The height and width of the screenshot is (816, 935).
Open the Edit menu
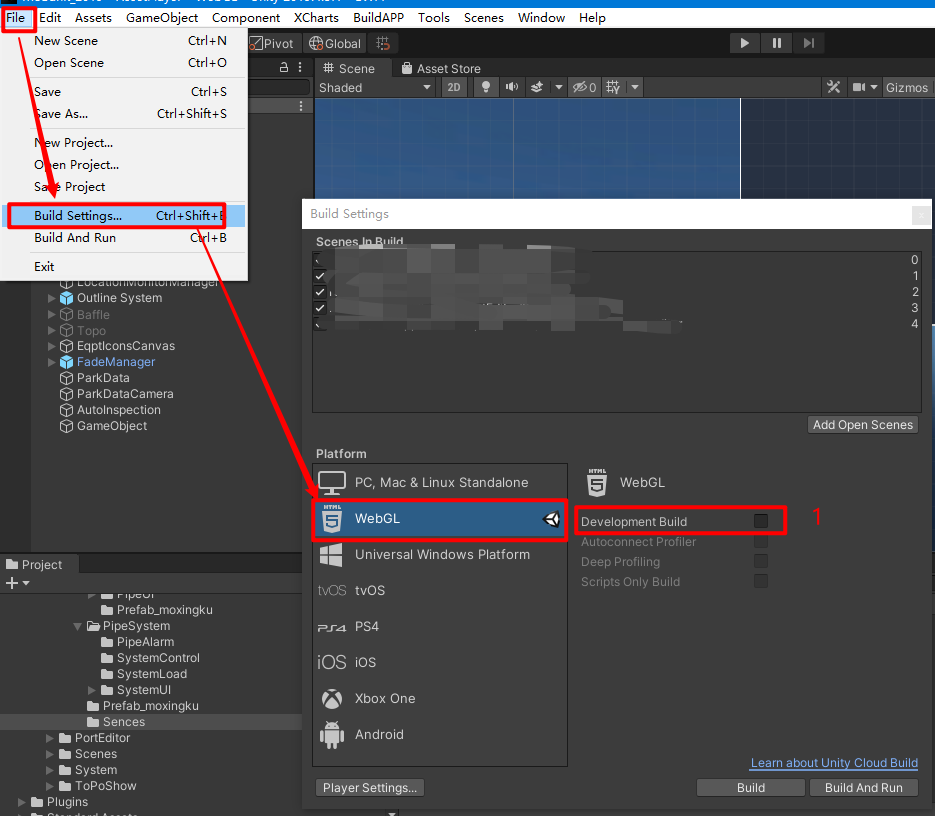pos(50,18)
